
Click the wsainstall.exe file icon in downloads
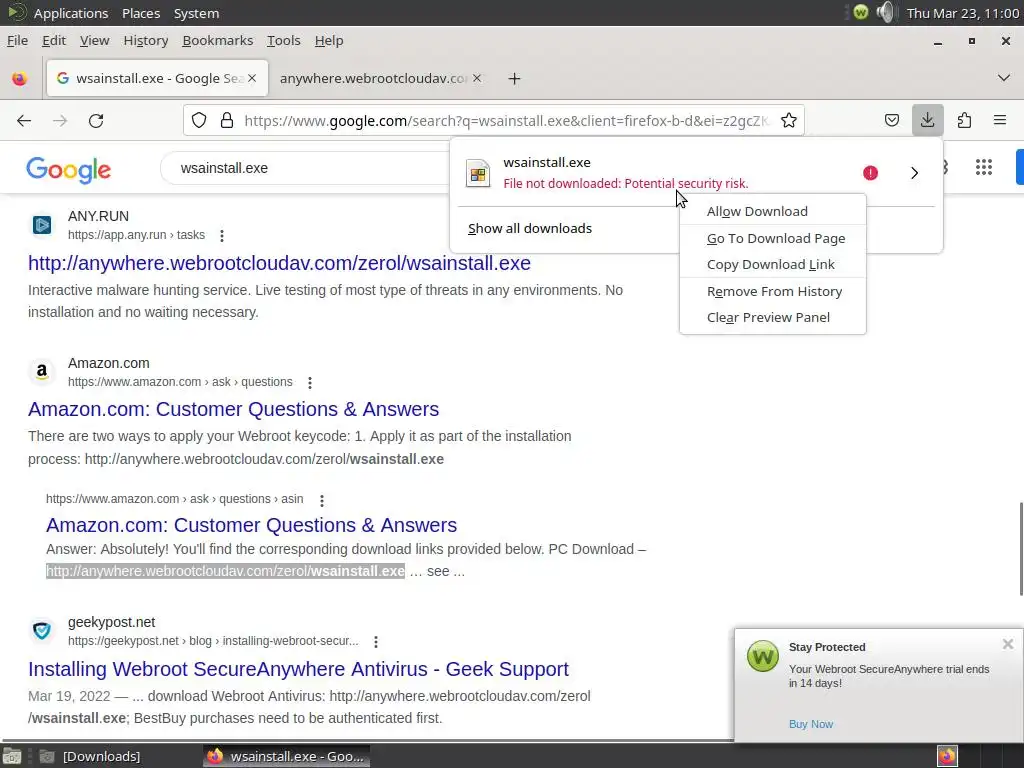[x=478, y=174]
